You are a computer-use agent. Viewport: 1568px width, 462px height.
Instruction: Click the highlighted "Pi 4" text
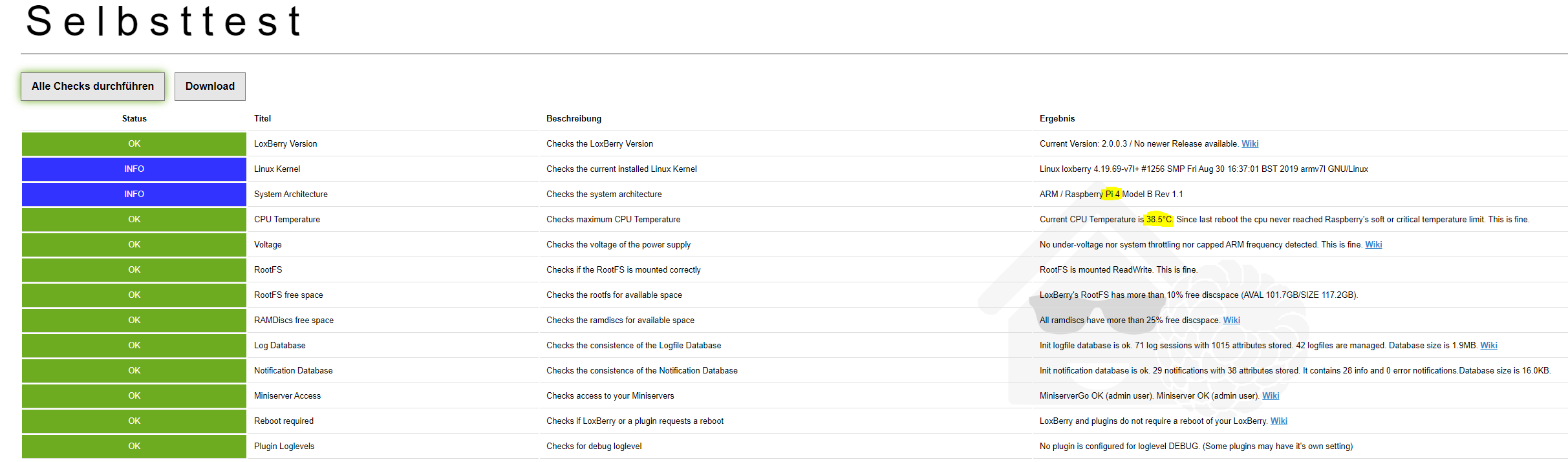pos(1112,194)
